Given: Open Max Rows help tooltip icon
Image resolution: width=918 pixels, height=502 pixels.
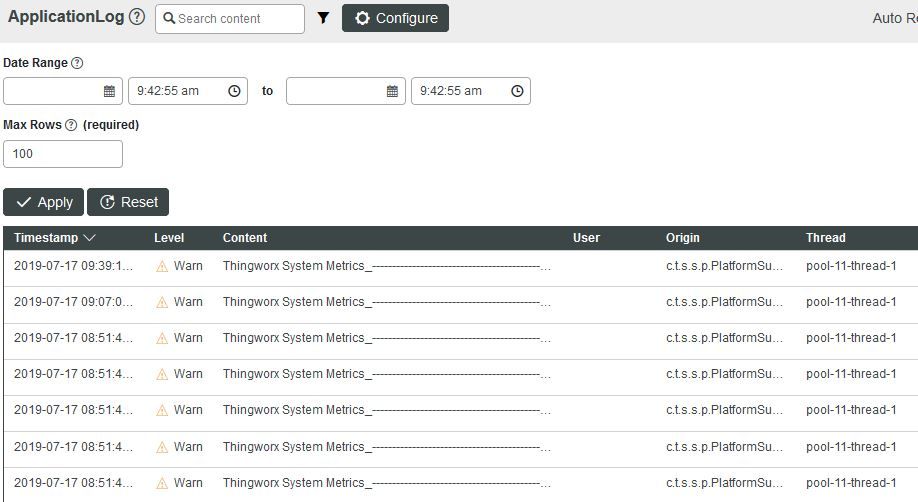Looking at the screenshot, I should tap(71, 125).
